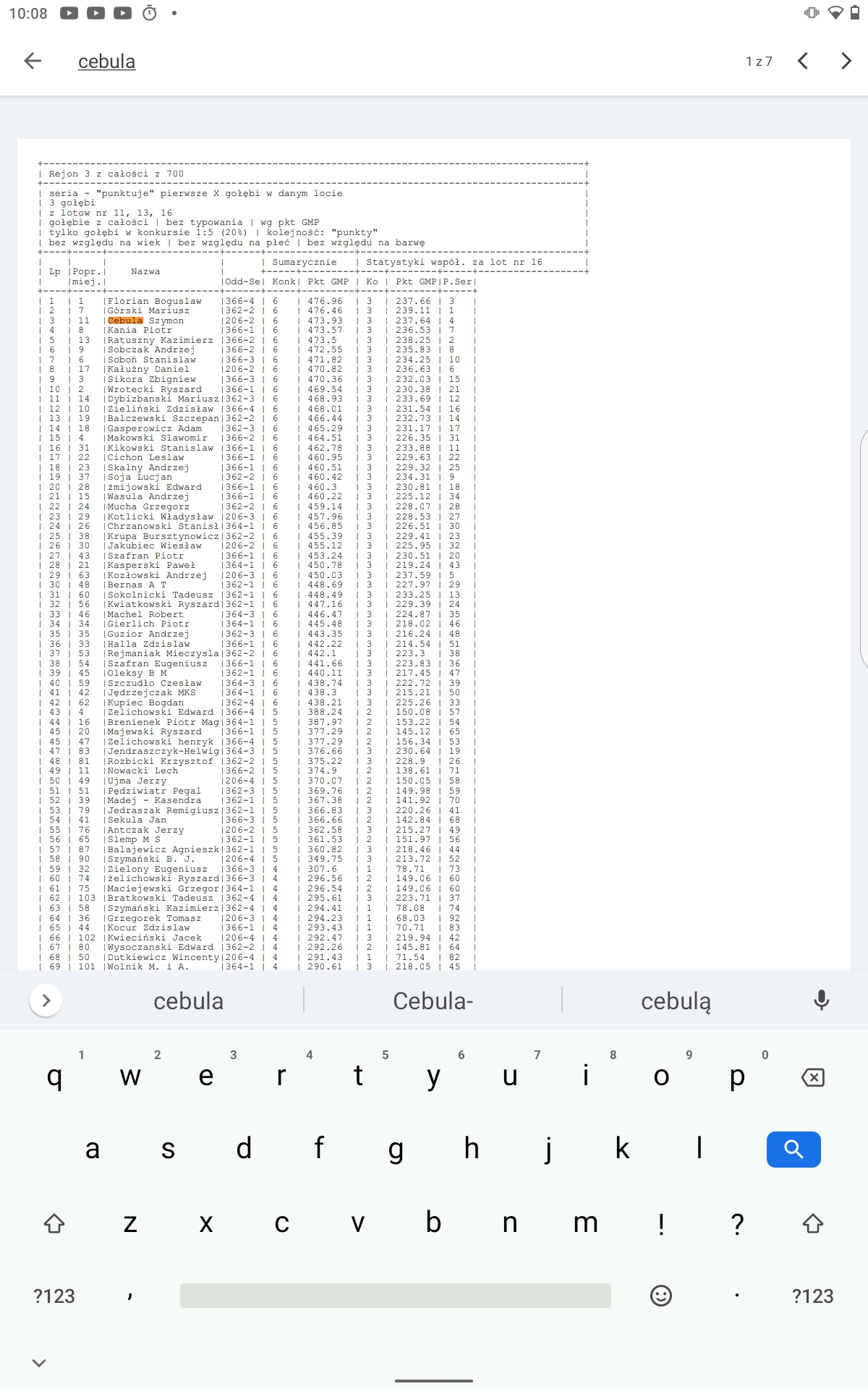Expand the keyboard suggestion strip arrow
This screenshot has width=868, height=1389.
pos(46,1001)
